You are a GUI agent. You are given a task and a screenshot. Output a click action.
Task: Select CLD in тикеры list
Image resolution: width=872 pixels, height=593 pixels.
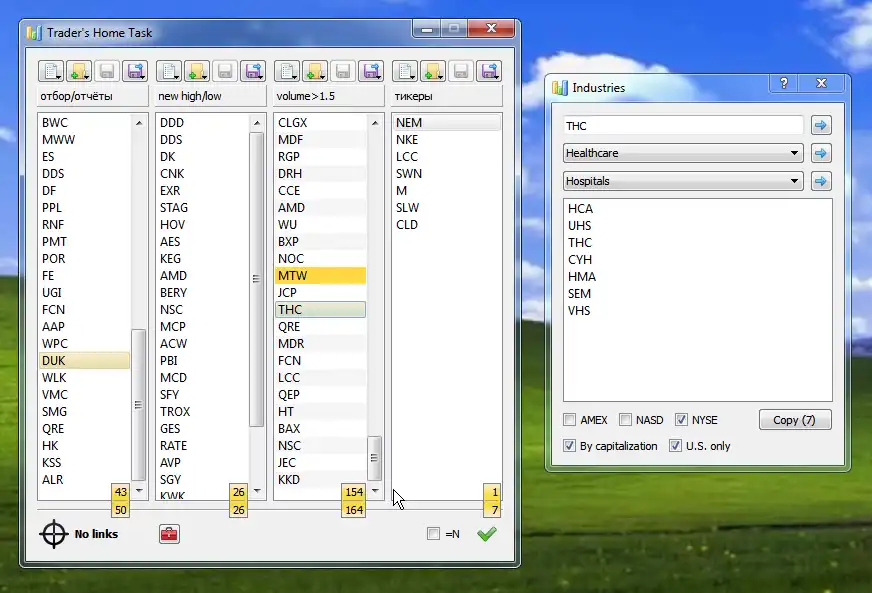[x=447, y=225]
